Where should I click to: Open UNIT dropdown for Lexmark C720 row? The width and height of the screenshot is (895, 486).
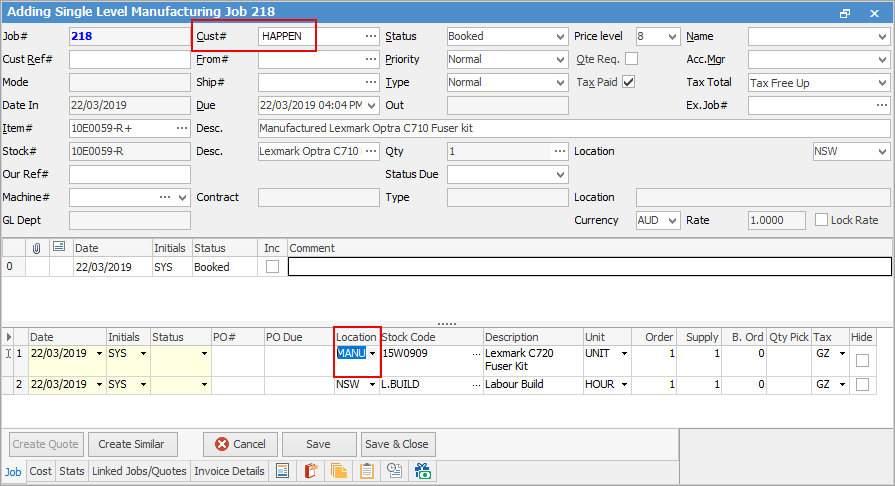[624, 354]
